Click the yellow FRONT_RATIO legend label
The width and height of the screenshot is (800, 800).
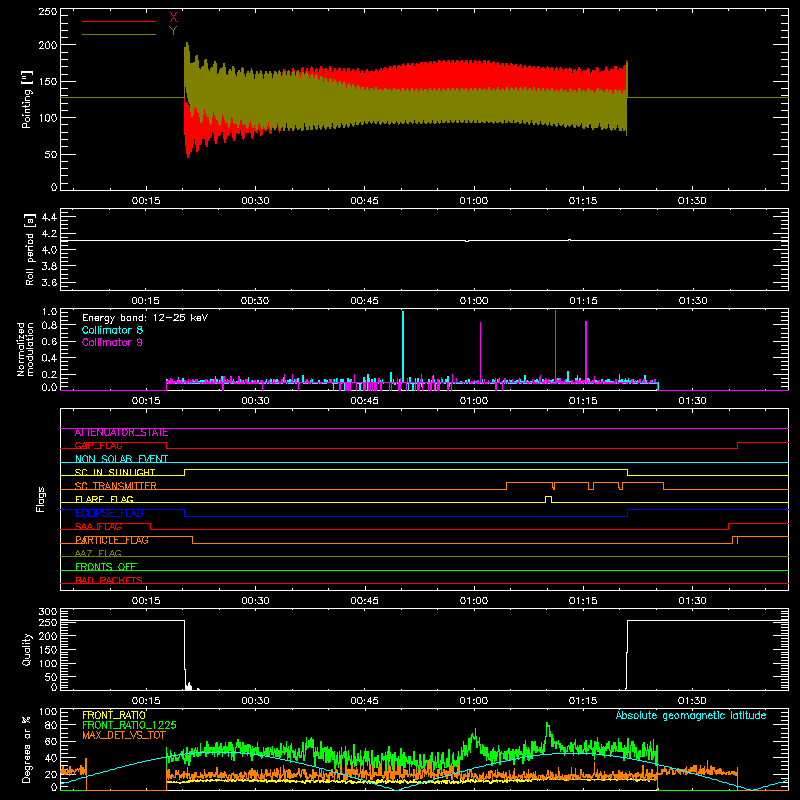[x=114, y=715]
